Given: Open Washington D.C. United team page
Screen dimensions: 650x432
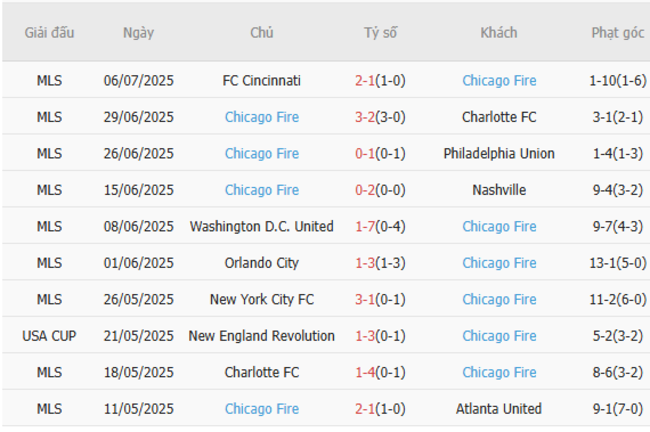Looking at the screenshot, I should 261,227.
